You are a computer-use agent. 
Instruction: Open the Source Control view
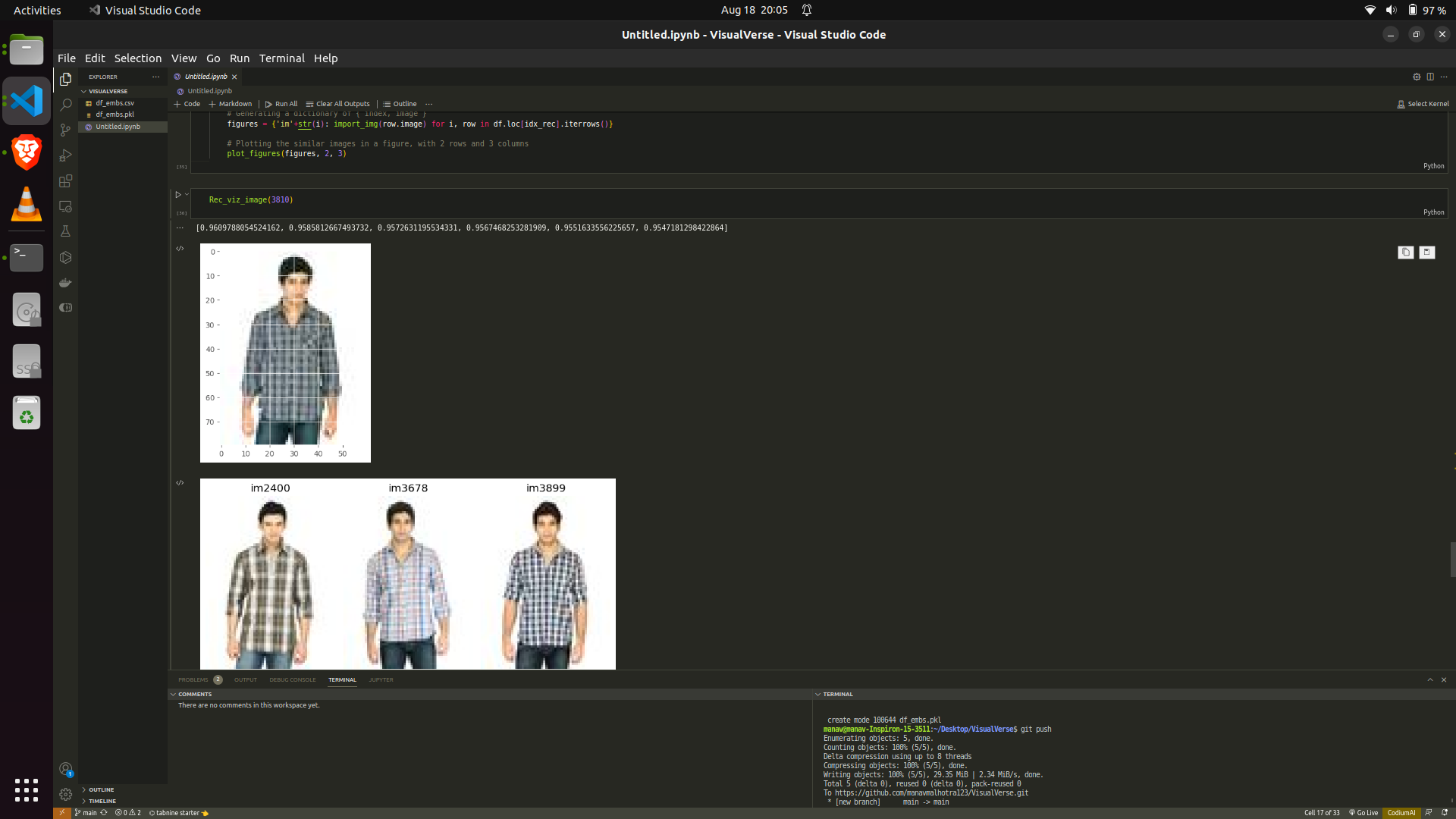pos(65,130)
